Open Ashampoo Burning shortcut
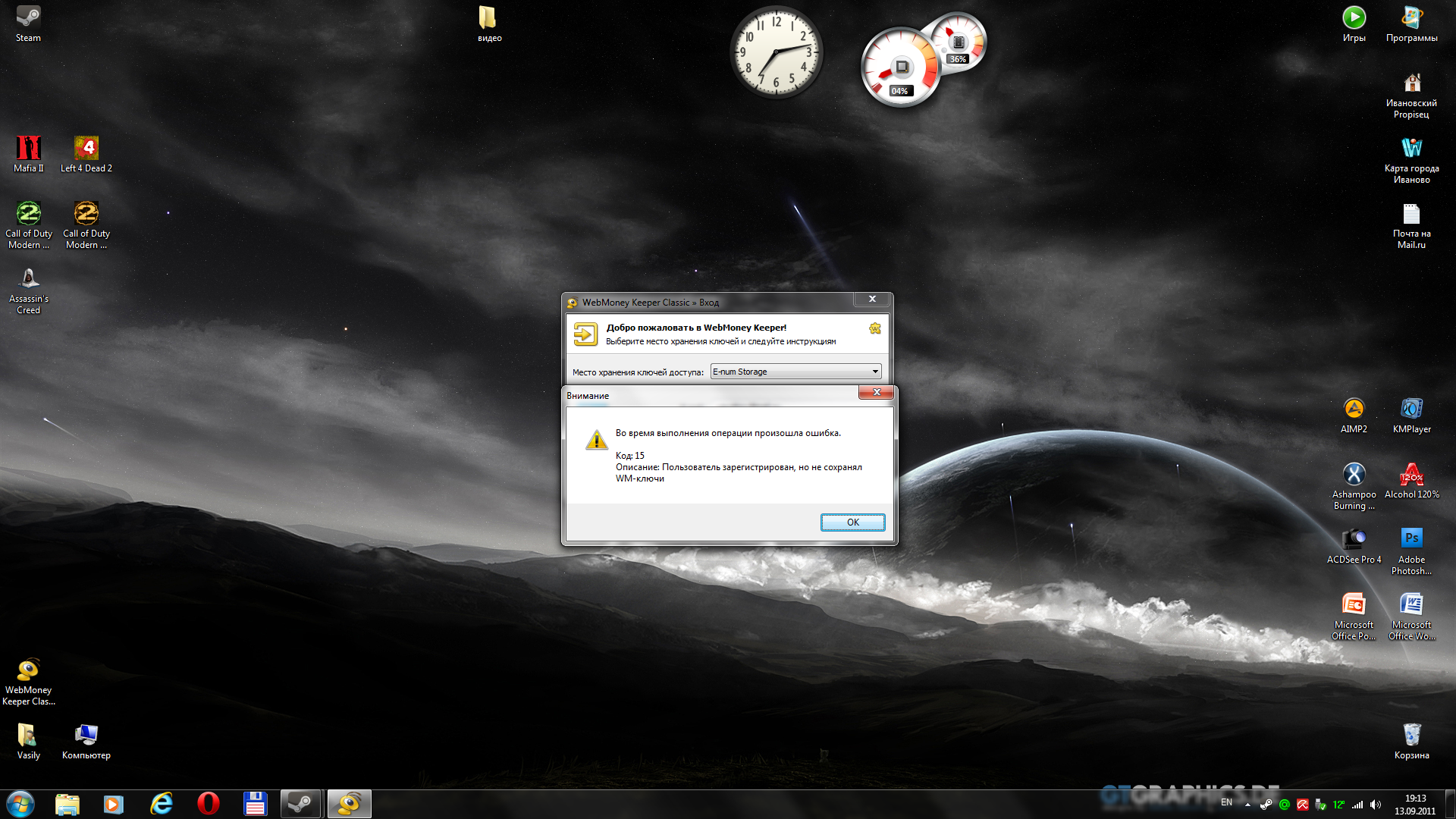This screenshot has width=1456, height=819. pyautogui.click(x=1354, y=486)
